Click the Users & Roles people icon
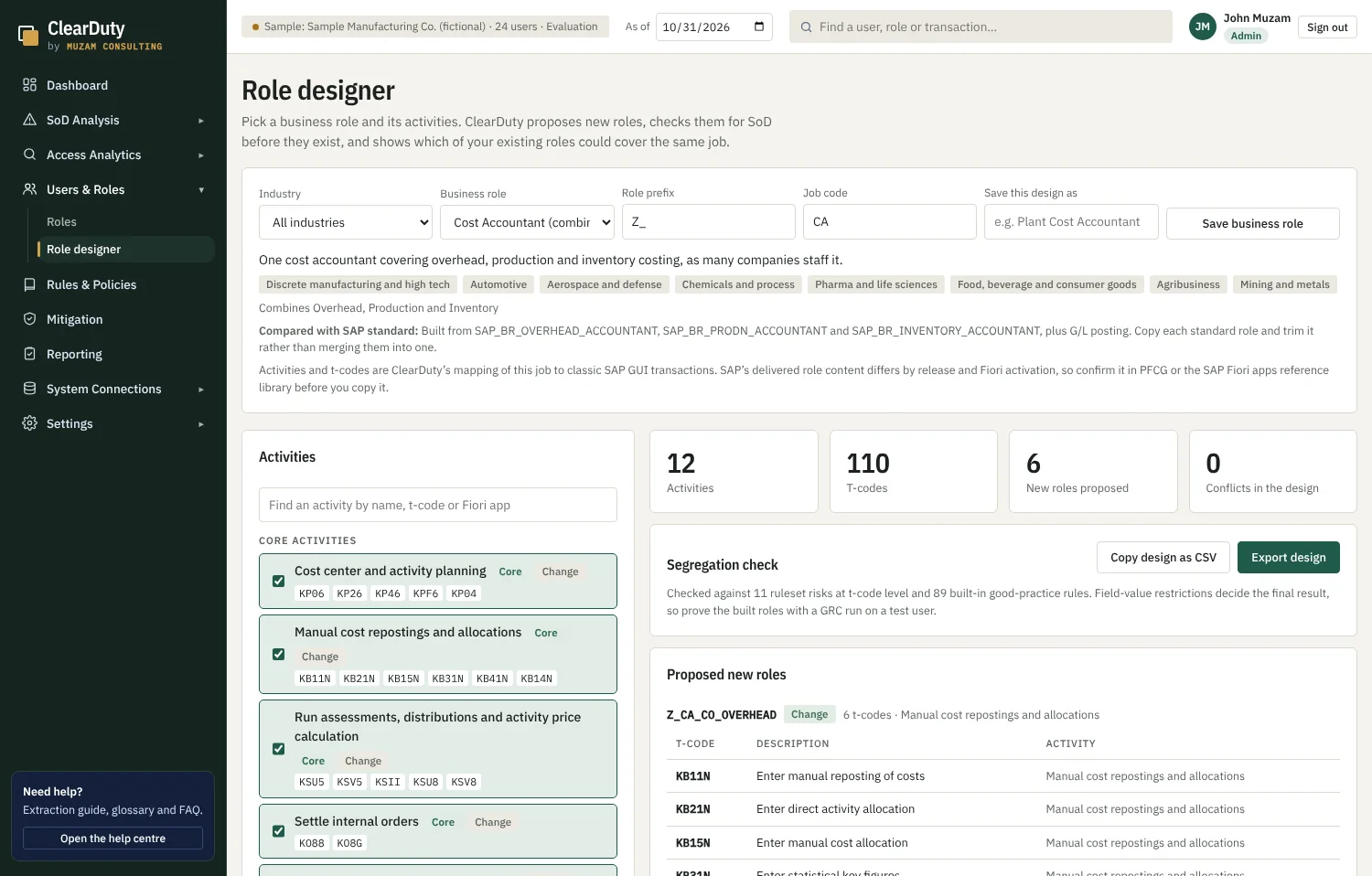This screenshot has width=1372, height=876. pos(29,189)
